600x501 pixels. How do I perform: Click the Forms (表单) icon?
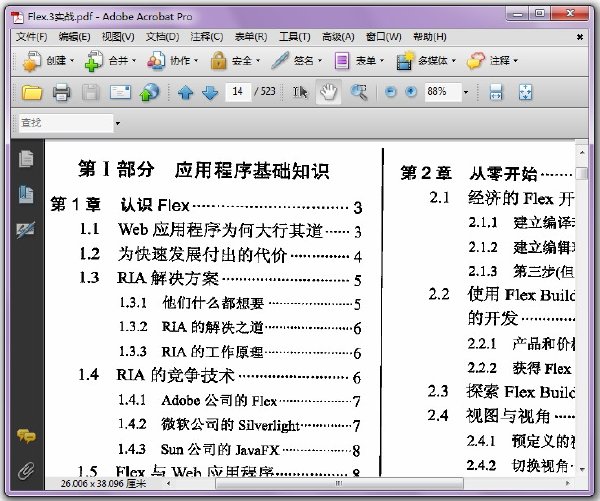point(342,61)
